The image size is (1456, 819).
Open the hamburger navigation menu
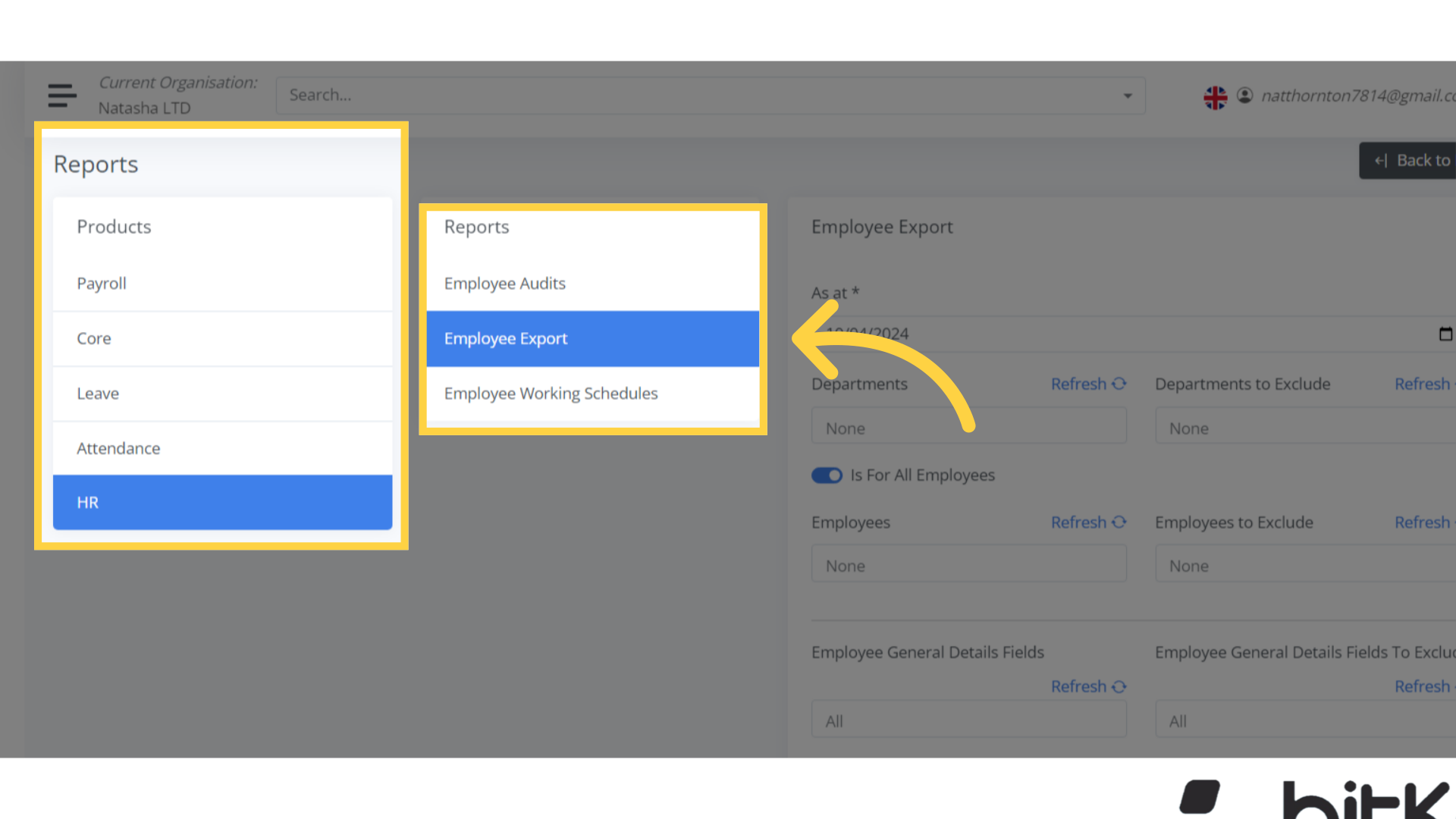[61, 96]
